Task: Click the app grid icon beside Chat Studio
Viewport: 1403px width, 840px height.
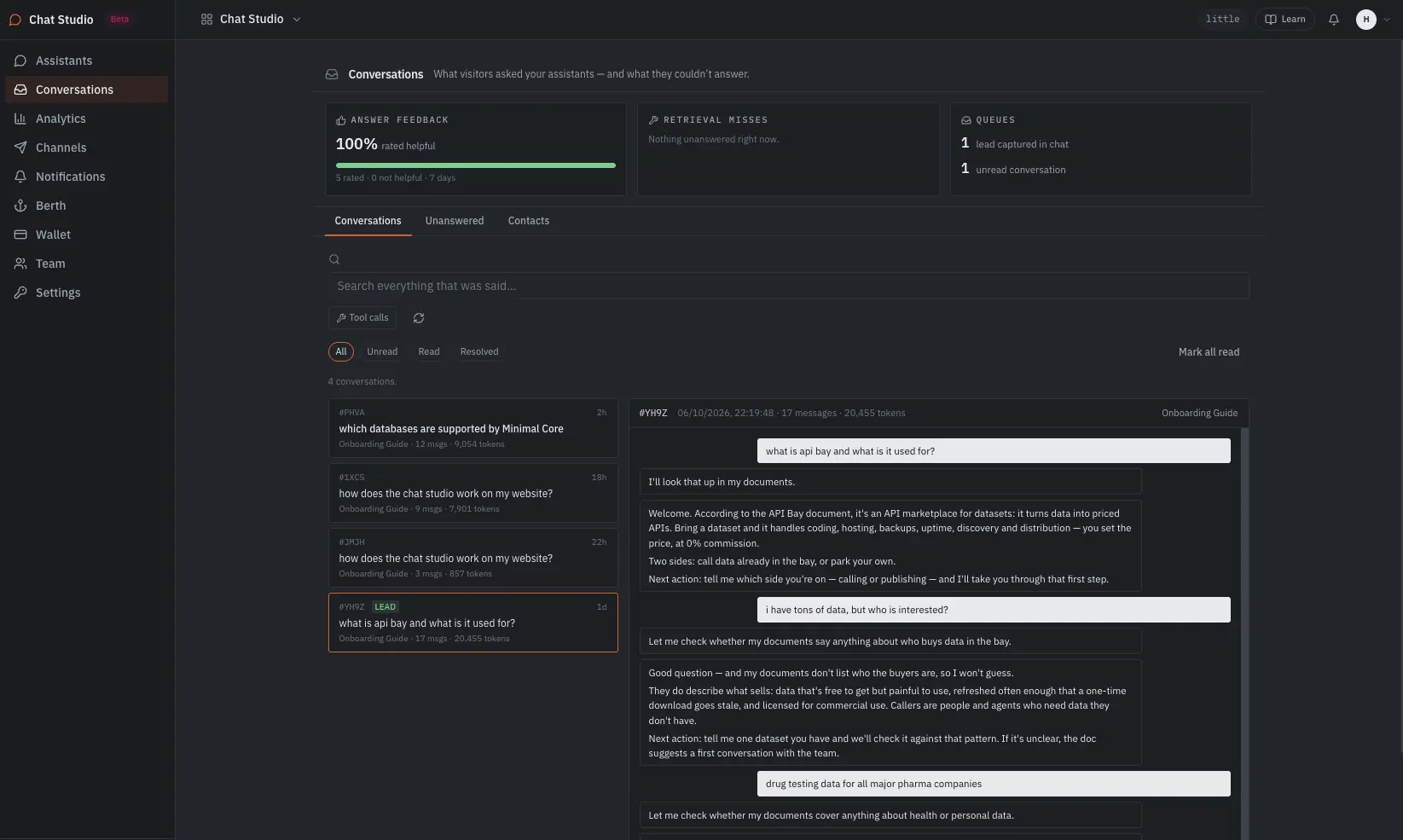Action: [206, 20]
